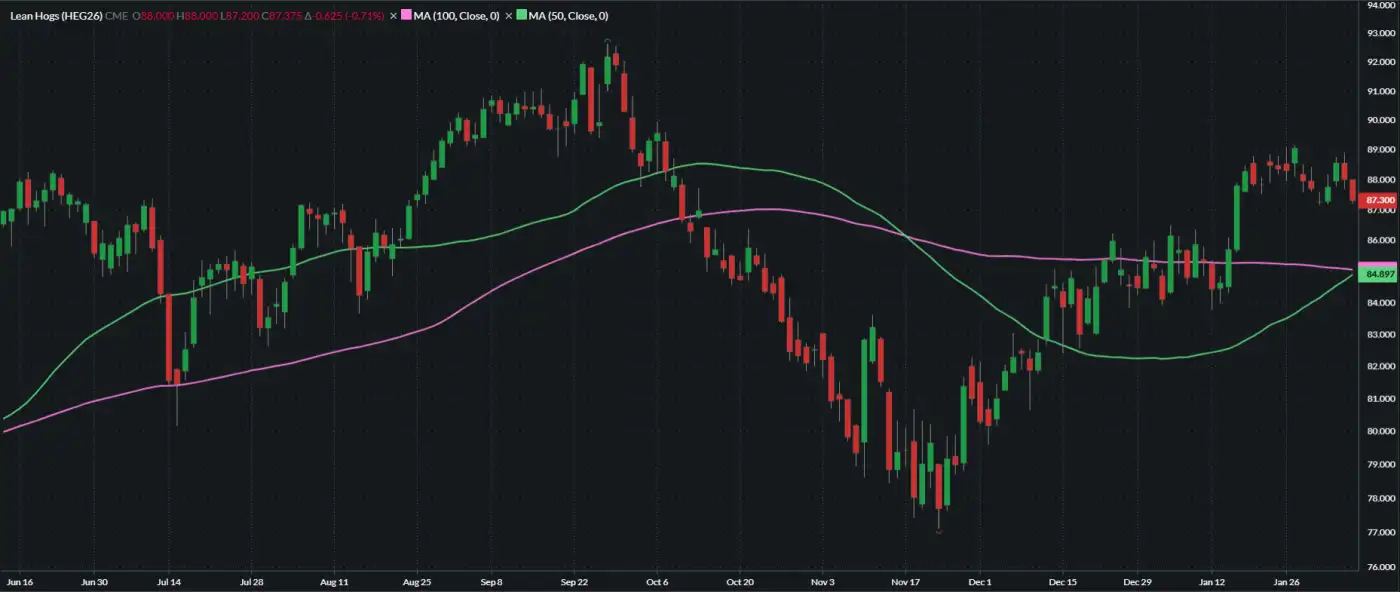The height and width of the screenshot is (592, 1400).
Task: Remove the MA (50, Close, 0) indicator
Action: click(507, 16)
